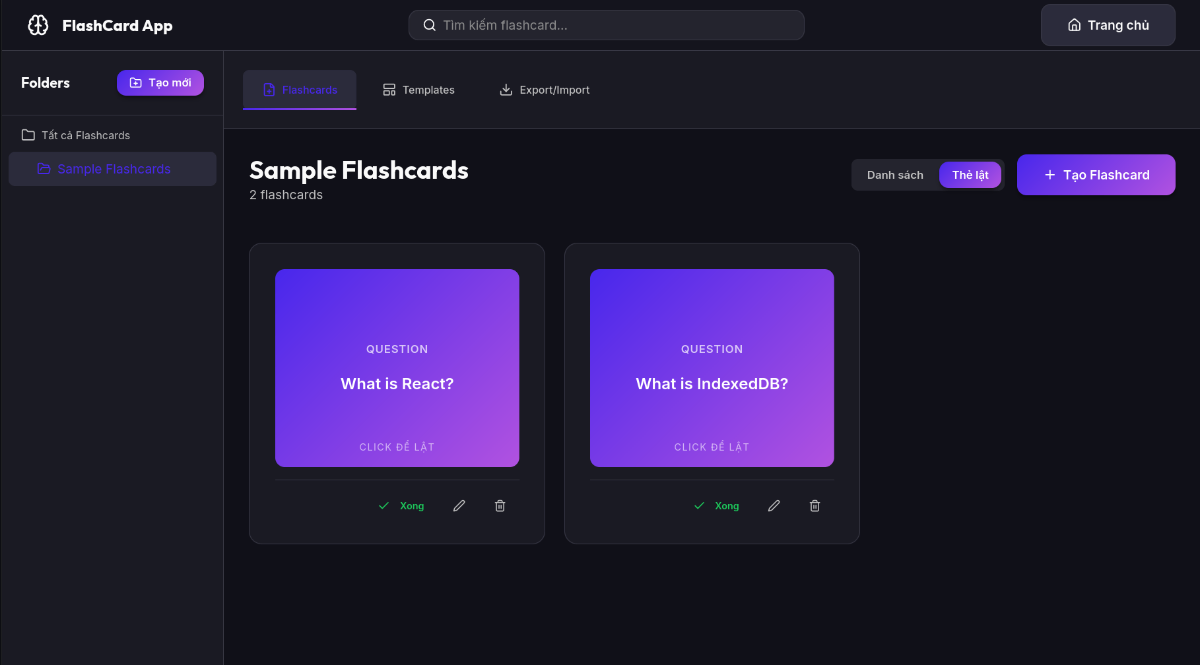Click the Tạo Flashcard button
1200x665 pixels.
coord(1096,174)
